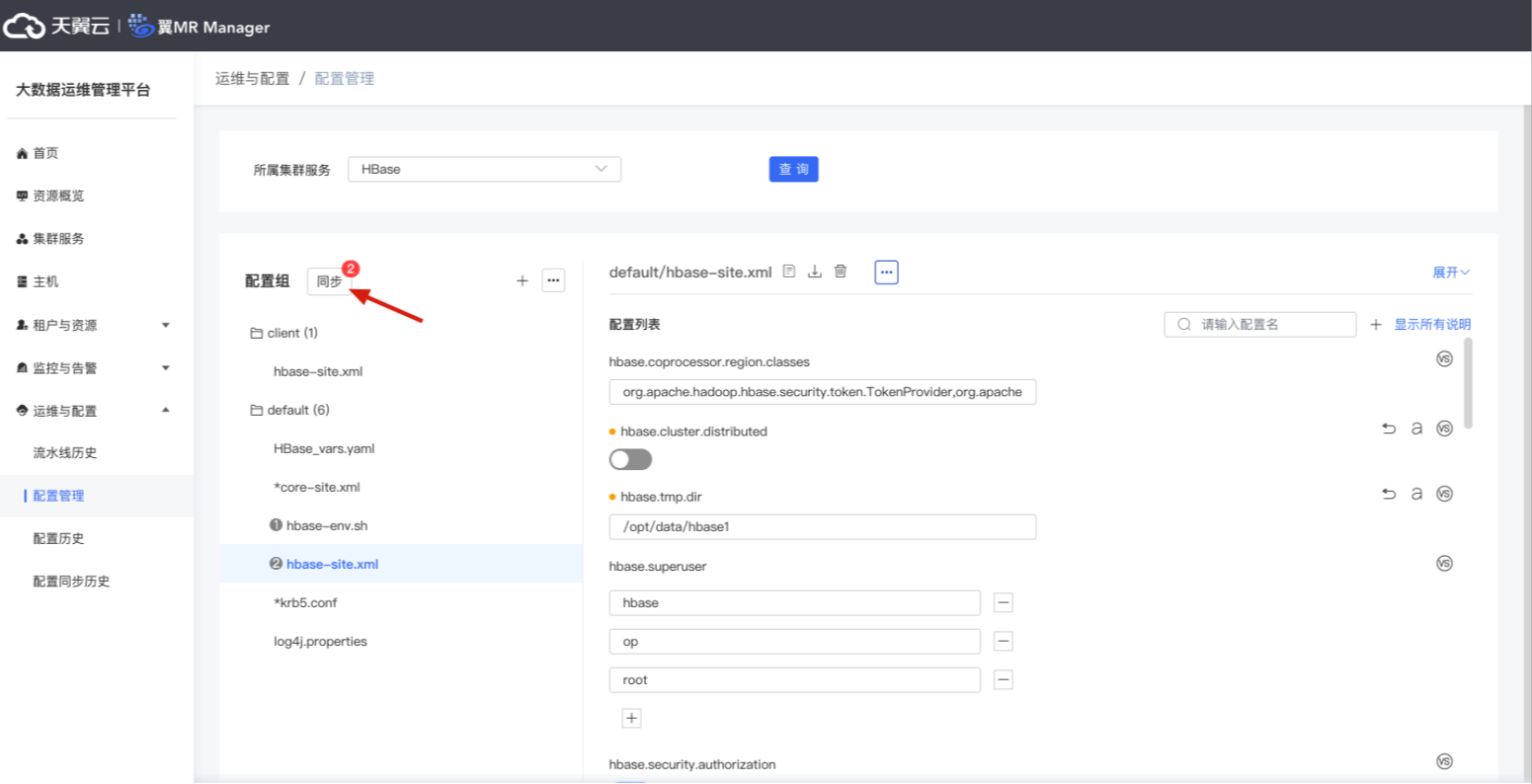Image resolution: width=1532 pixels, height=784 pixels.
Task: Click the config list vertical scrollbar
Action: tap(1468, 383)
